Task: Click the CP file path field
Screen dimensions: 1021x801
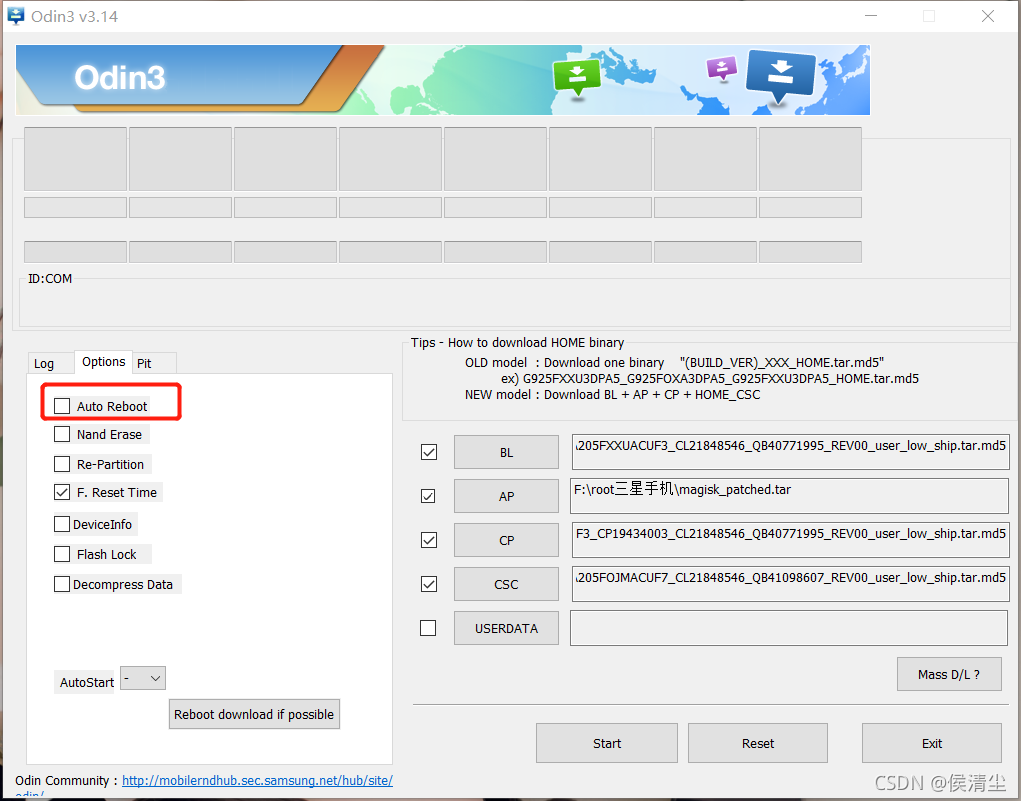Action: coord(790,540)
